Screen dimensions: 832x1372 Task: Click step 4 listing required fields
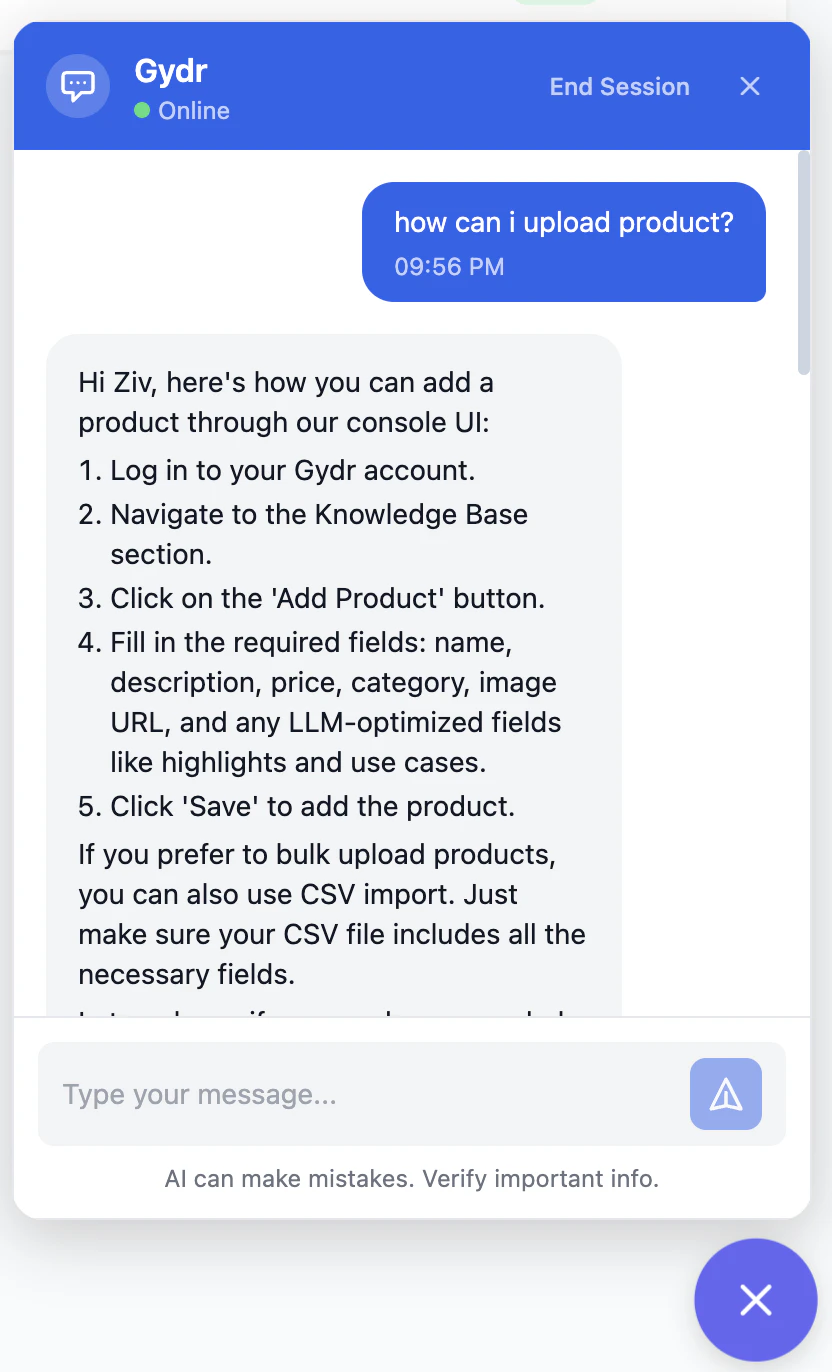pos(320,702)
